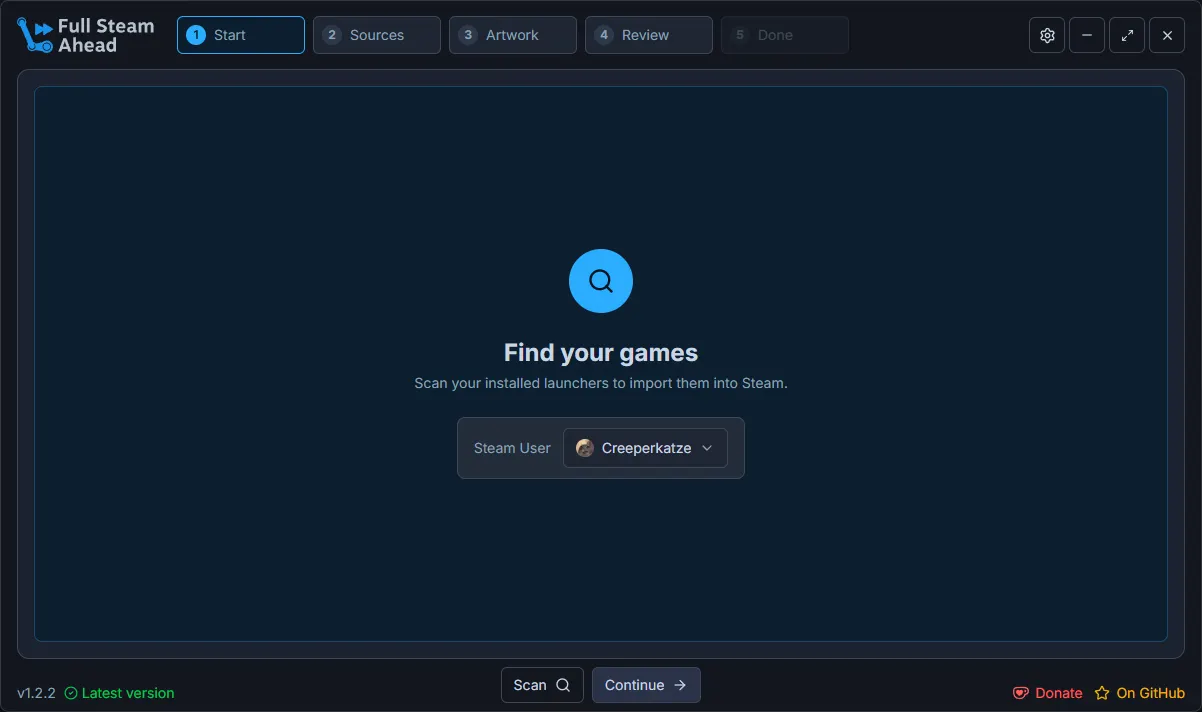Click the v1.2.2 version label
This screenshot has height=712, width=1202.
click(x=36, y=693)
